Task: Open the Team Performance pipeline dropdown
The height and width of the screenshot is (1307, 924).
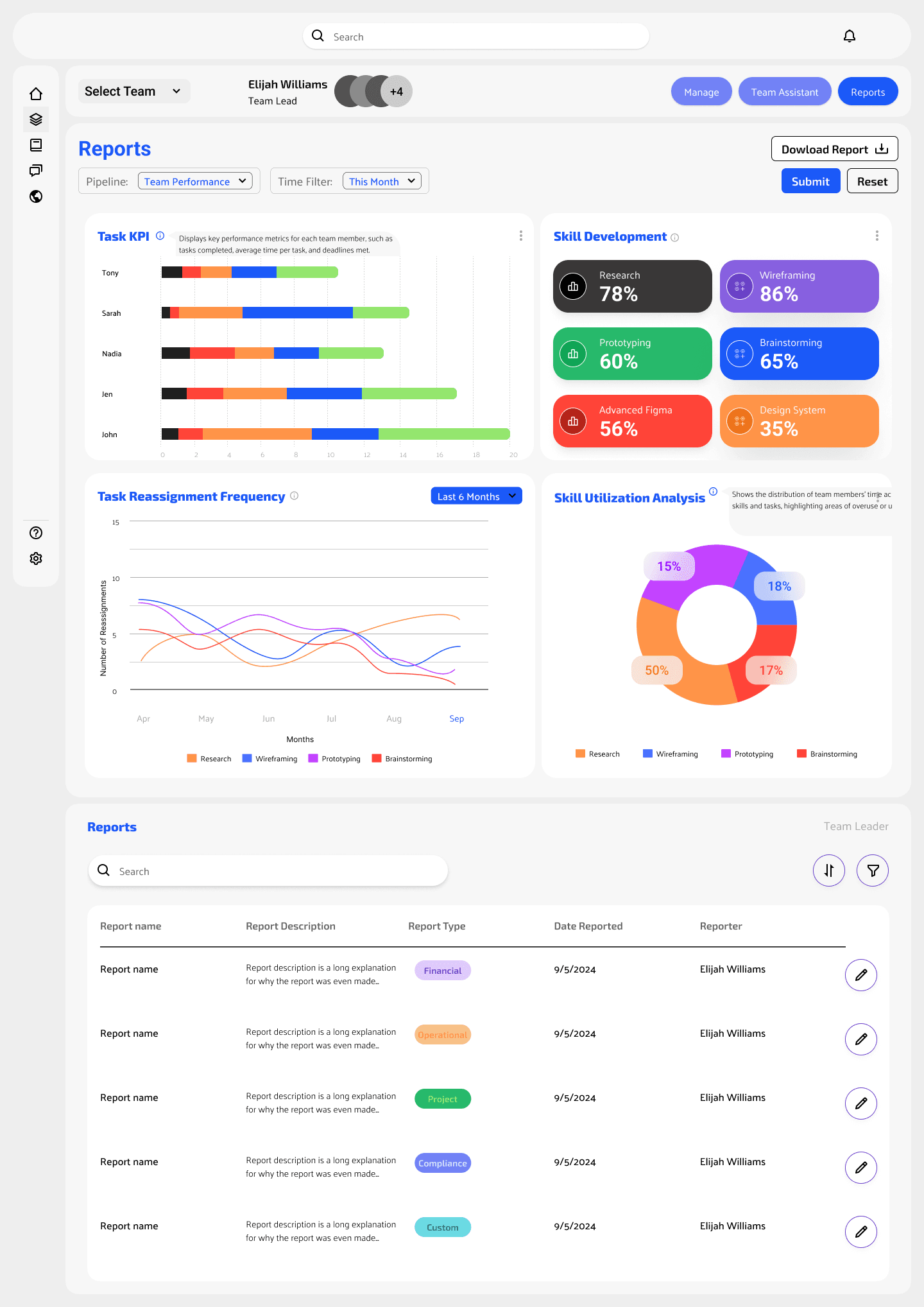Action: (x=195, y=182)
